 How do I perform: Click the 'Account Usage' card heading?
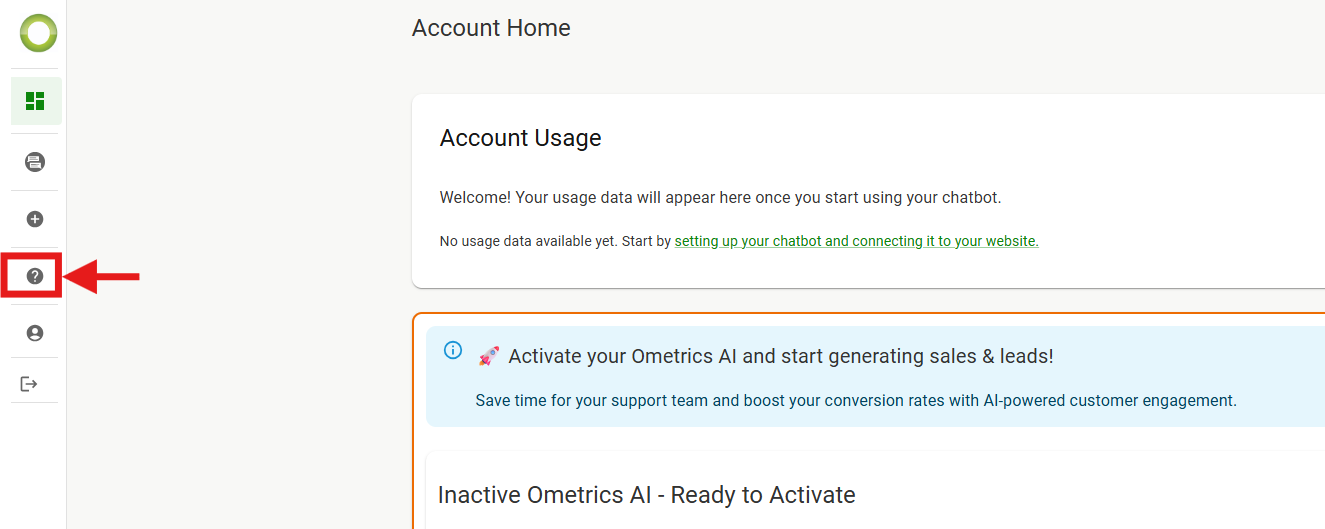520,138
